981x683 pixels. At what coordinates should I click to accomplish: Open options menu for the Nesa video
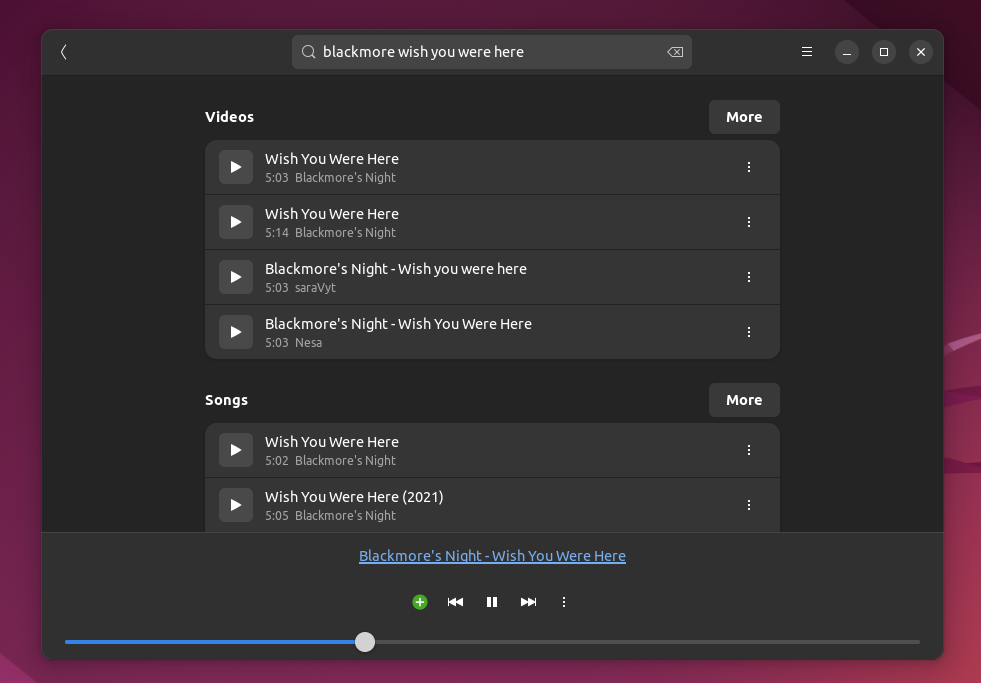tap(749, 332)
